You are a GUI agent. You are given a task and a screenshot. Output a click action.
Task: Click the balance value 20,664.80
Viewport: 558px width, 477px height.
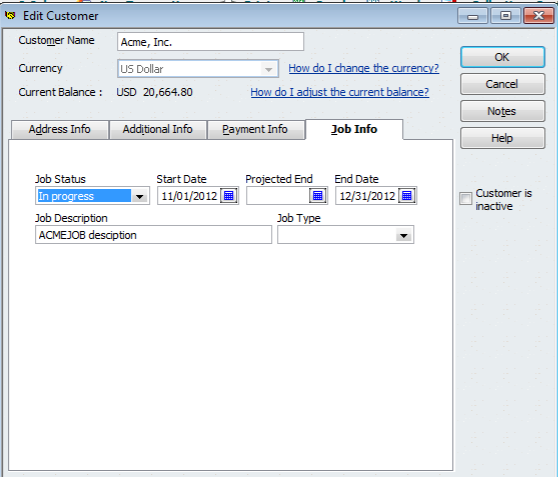168,92
